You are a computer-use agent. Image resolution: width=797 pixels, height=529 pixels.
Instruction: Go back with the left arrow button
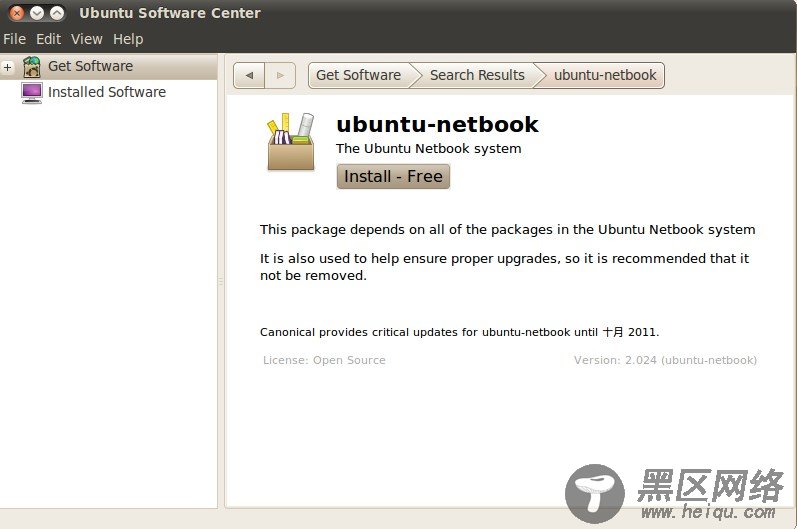pos(249,75)
